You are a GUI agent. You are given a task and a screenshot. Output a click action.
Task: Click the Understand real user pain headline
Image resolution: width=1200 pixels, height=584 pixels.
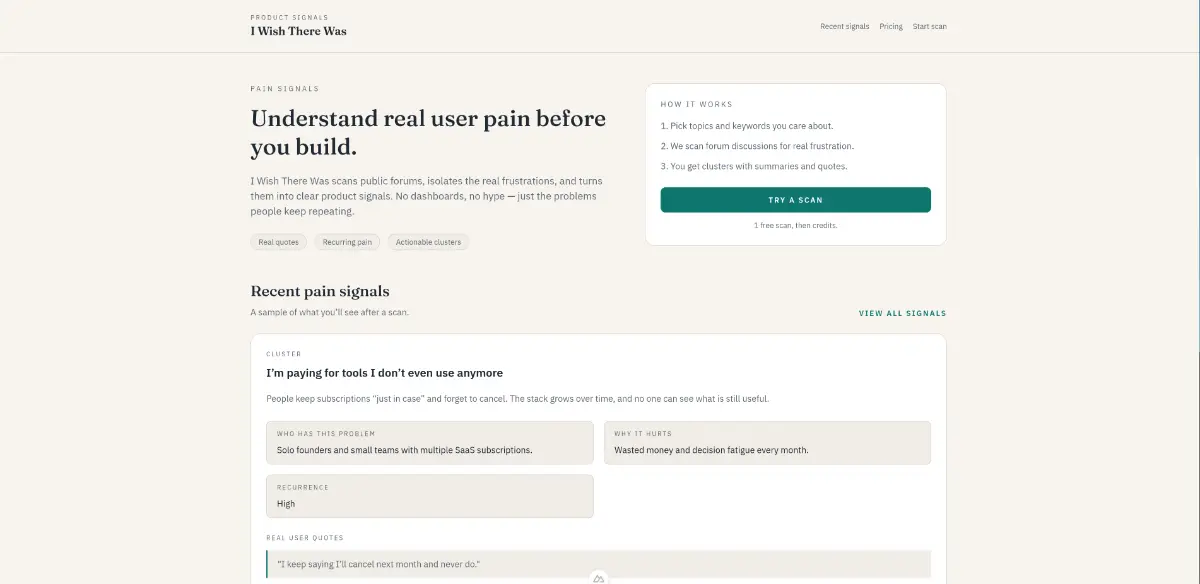click(428, 133)
